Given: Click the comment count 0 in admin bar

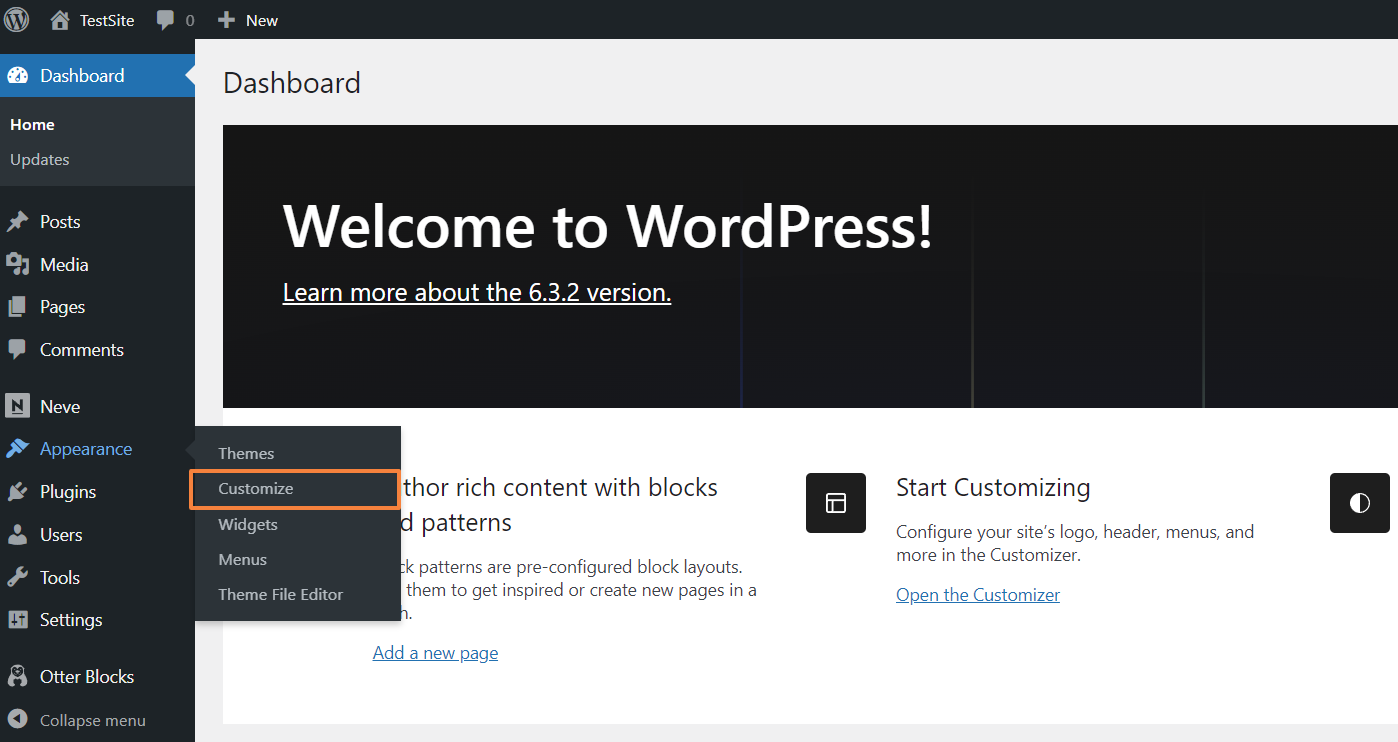Looking at the screenshot, I should click(x=190, y=20).
